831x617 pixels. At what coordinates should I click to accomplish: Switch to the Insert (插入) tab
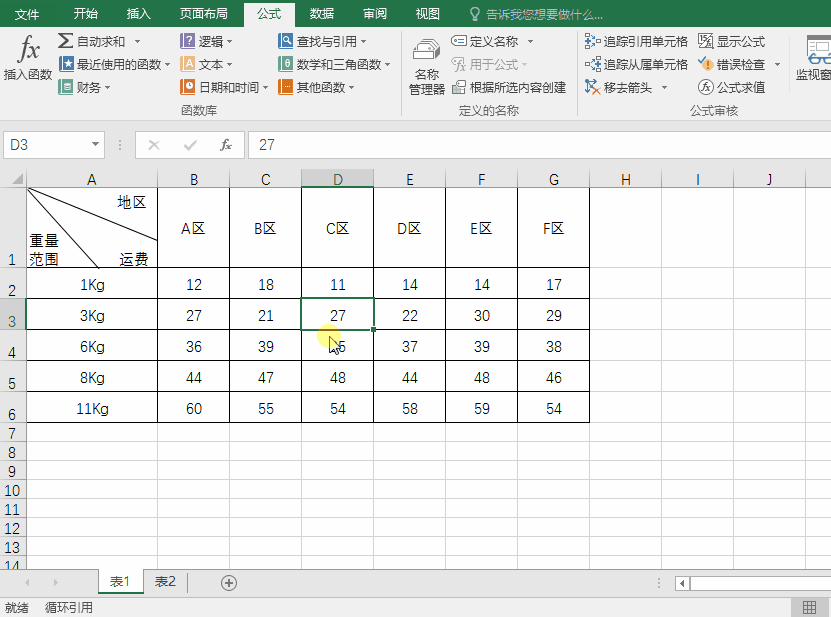[x=138, y=14]
